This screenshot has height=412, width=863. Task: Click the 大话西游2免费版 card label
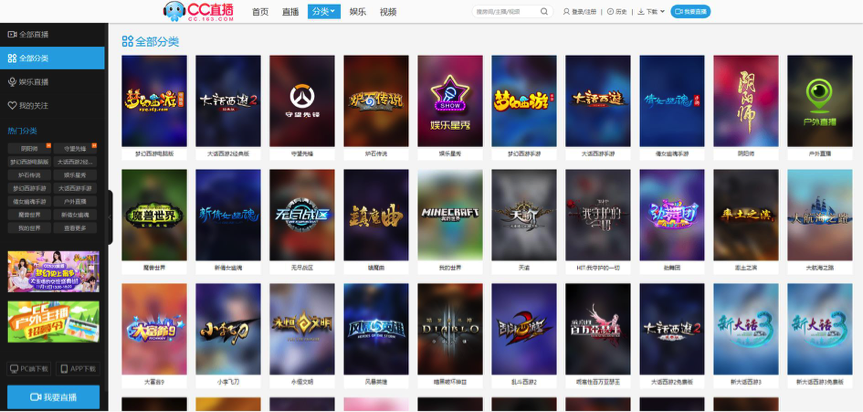[671, 382]
